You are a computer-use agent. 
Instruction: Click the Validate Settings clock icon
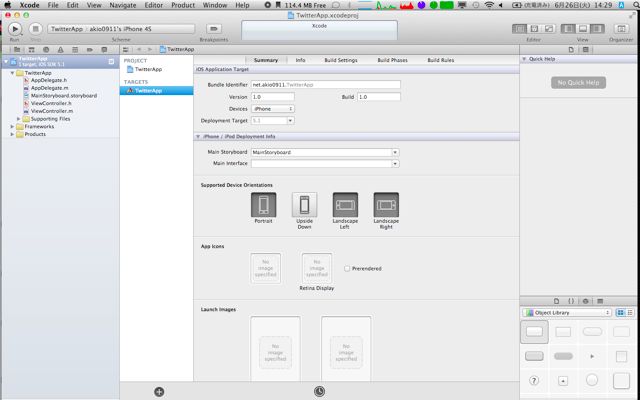point(320,391)
